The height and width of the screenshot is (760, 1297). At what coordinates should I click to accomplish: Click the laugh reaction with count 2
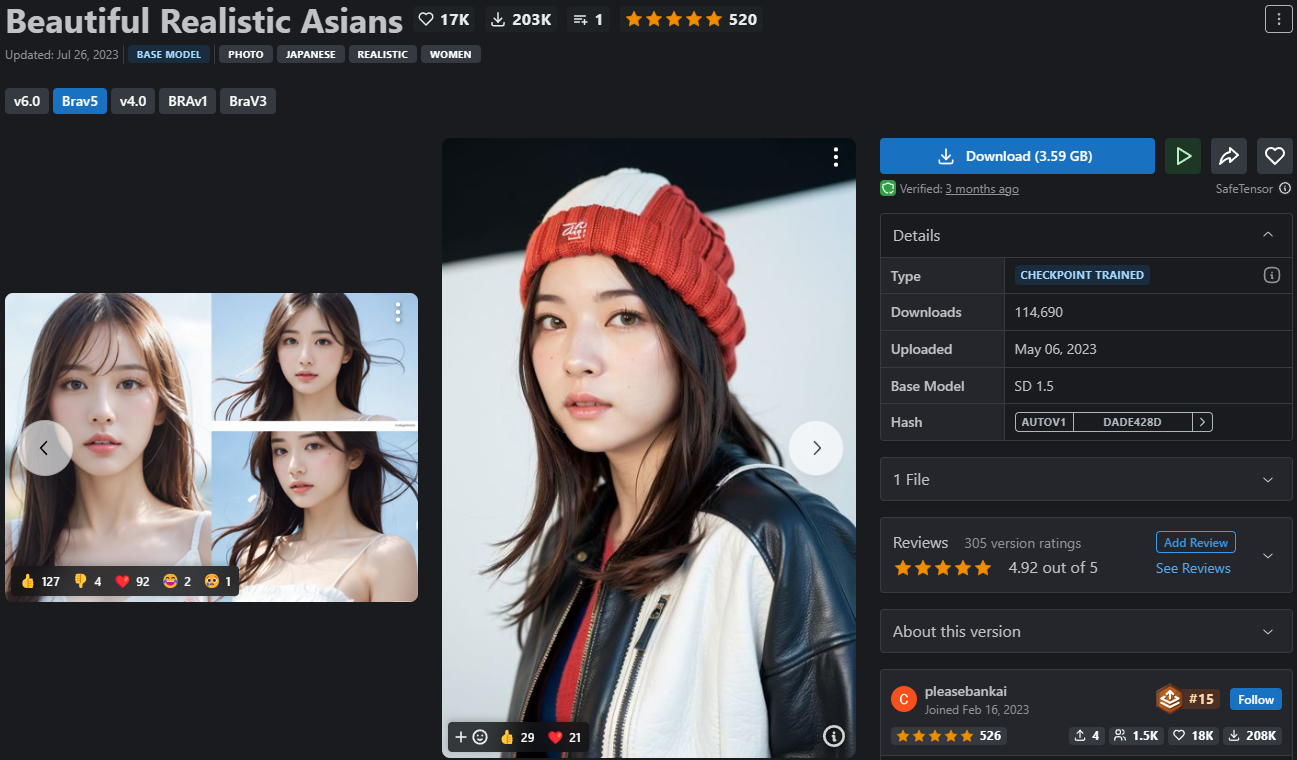177,581
